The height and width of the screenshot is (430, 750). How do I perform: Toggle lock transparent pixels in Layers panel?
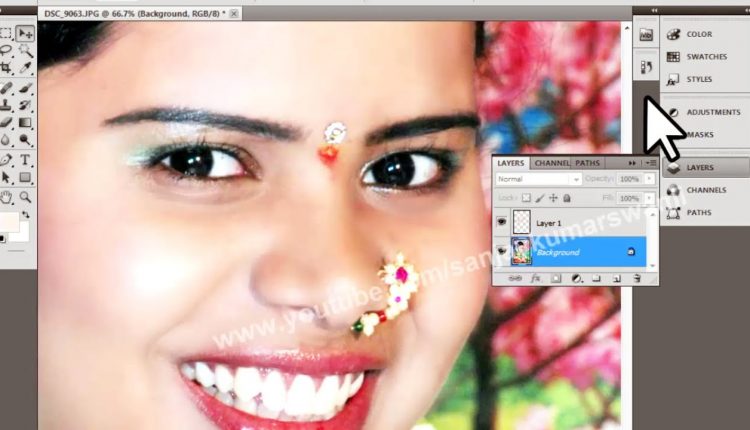click(x=527, y=197)
